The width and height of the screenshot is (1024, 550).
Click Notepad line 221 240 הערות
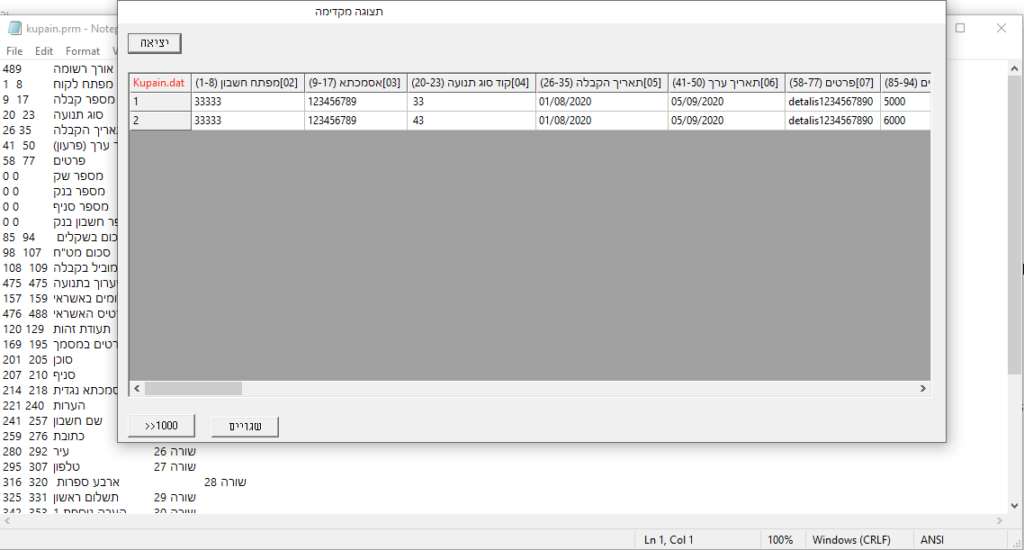point(44,406)
